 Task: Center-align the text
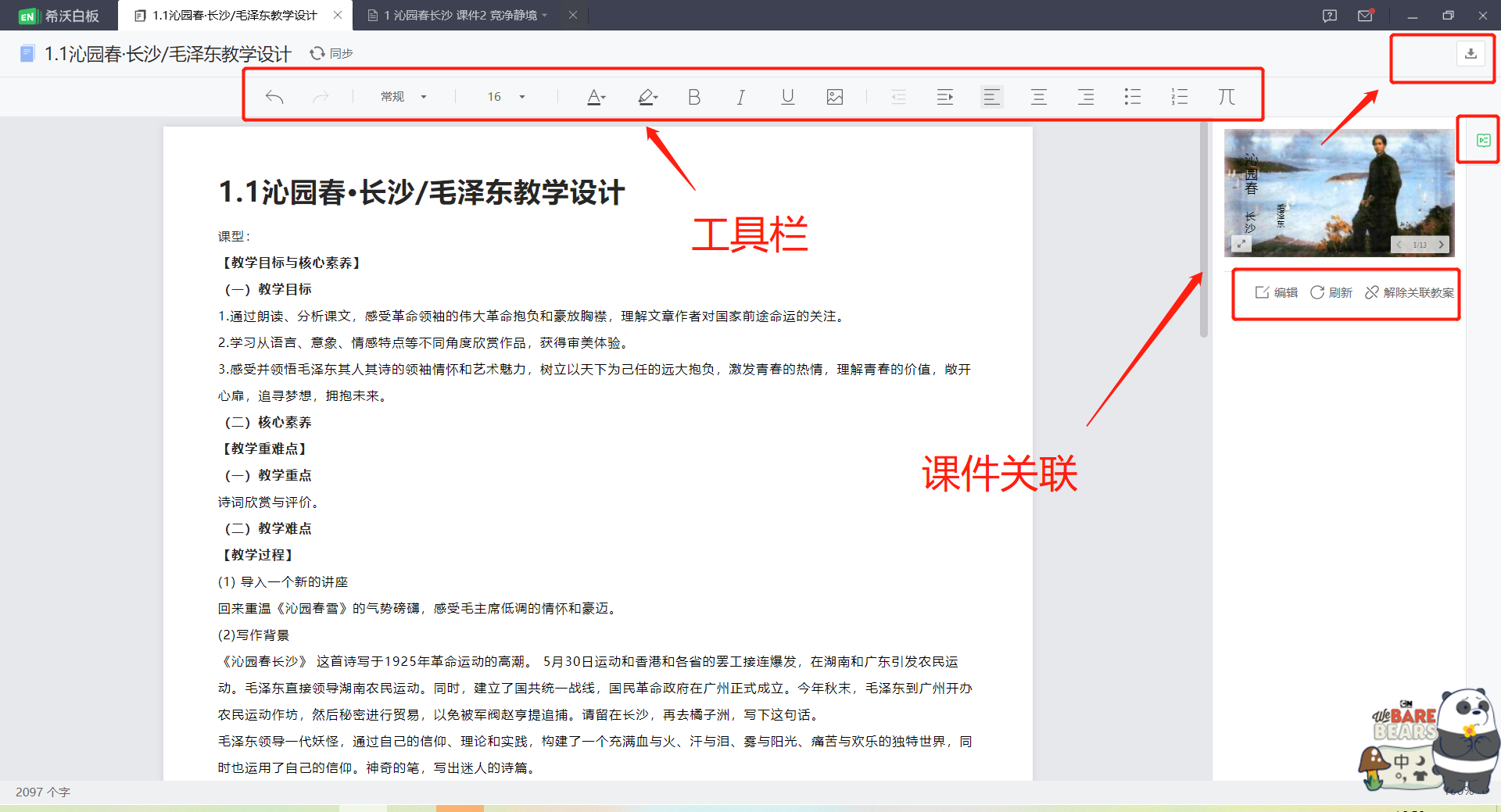[1039, 97]
